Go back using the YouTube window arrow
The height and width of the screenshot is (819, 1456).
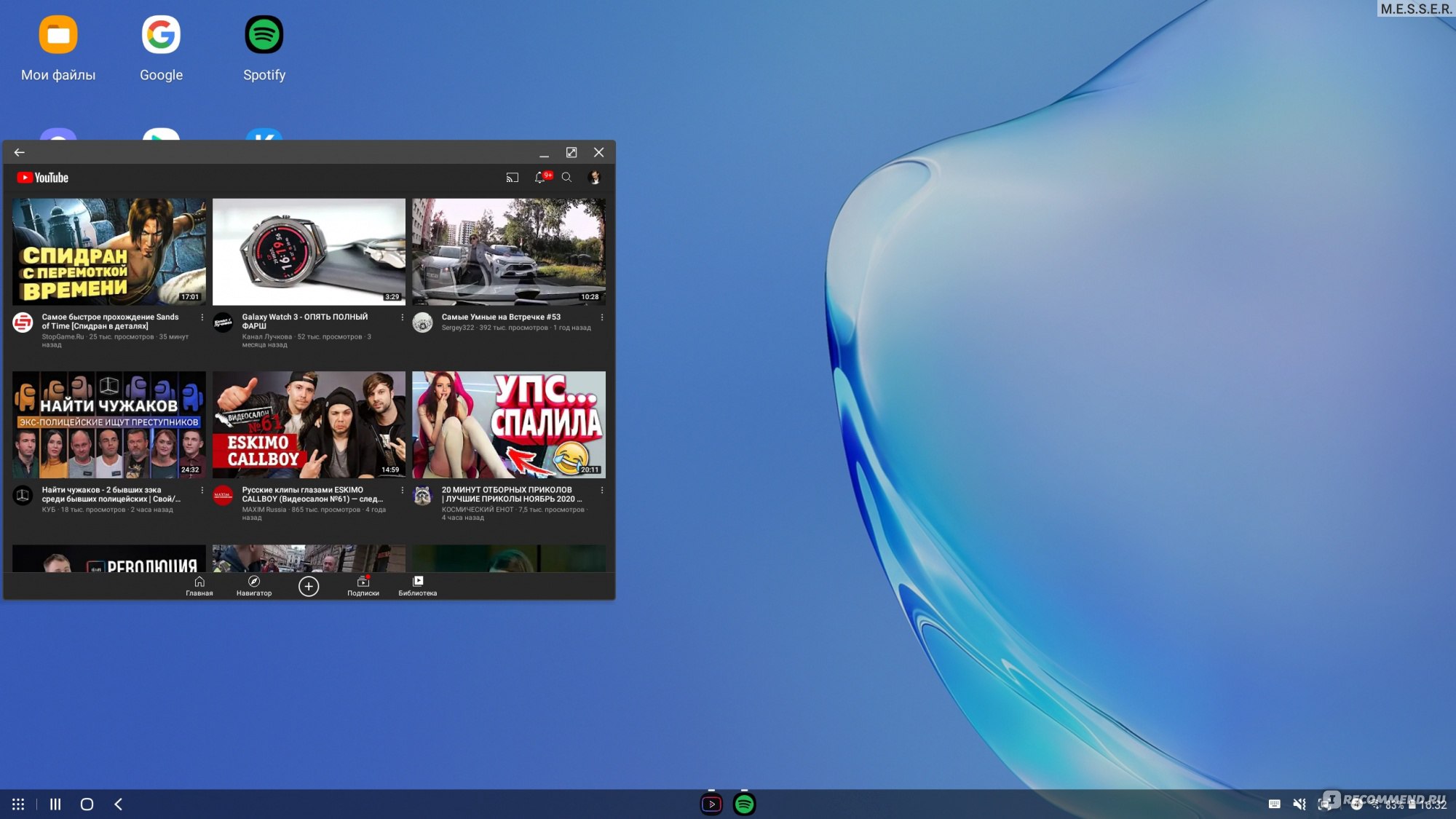coord(20,152)
